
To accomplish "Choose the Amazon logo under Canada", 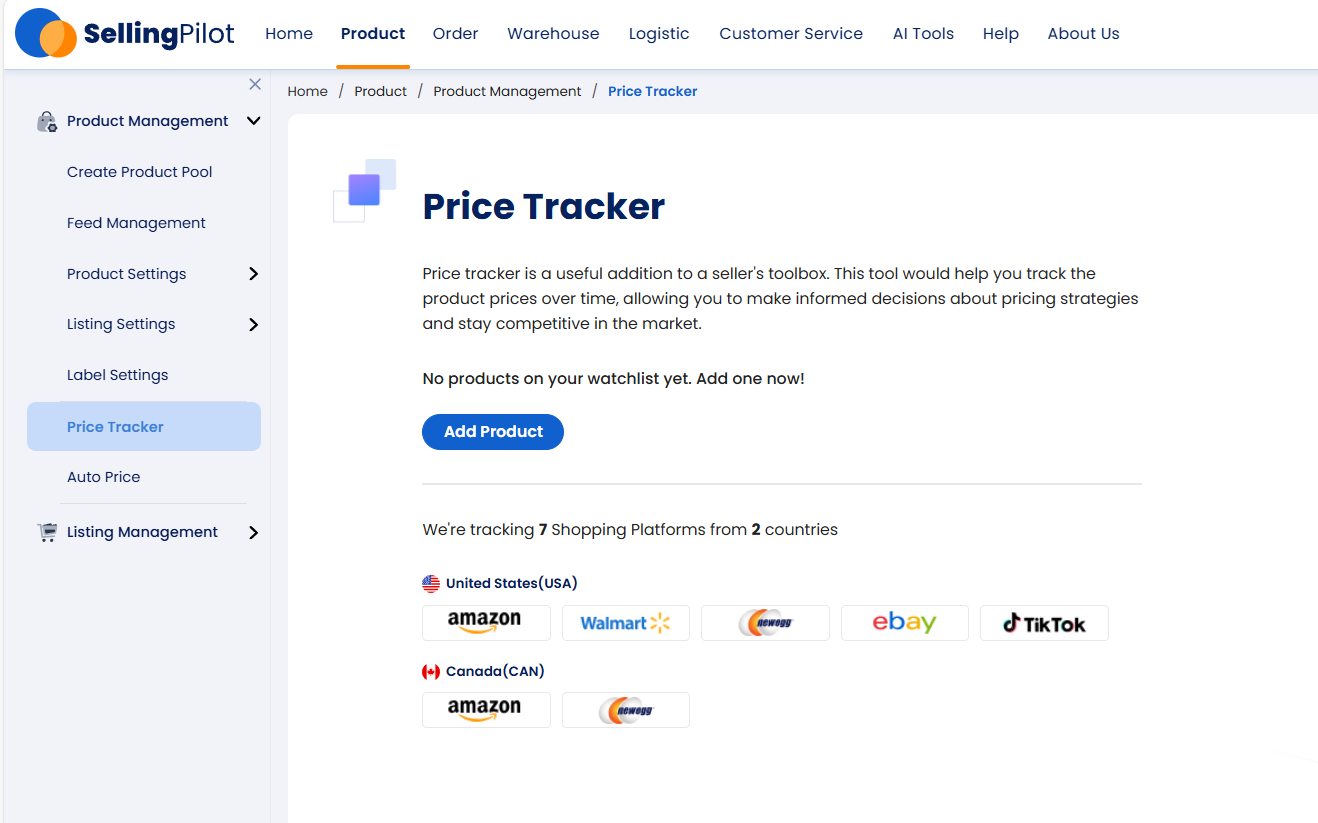I will coord(486,710).
